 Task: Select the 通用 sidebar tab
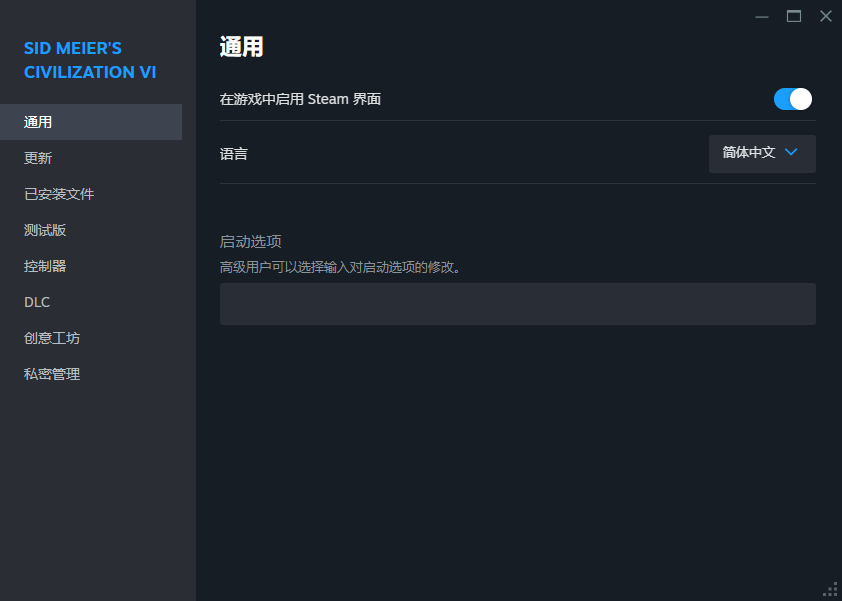tap(91, 122)
